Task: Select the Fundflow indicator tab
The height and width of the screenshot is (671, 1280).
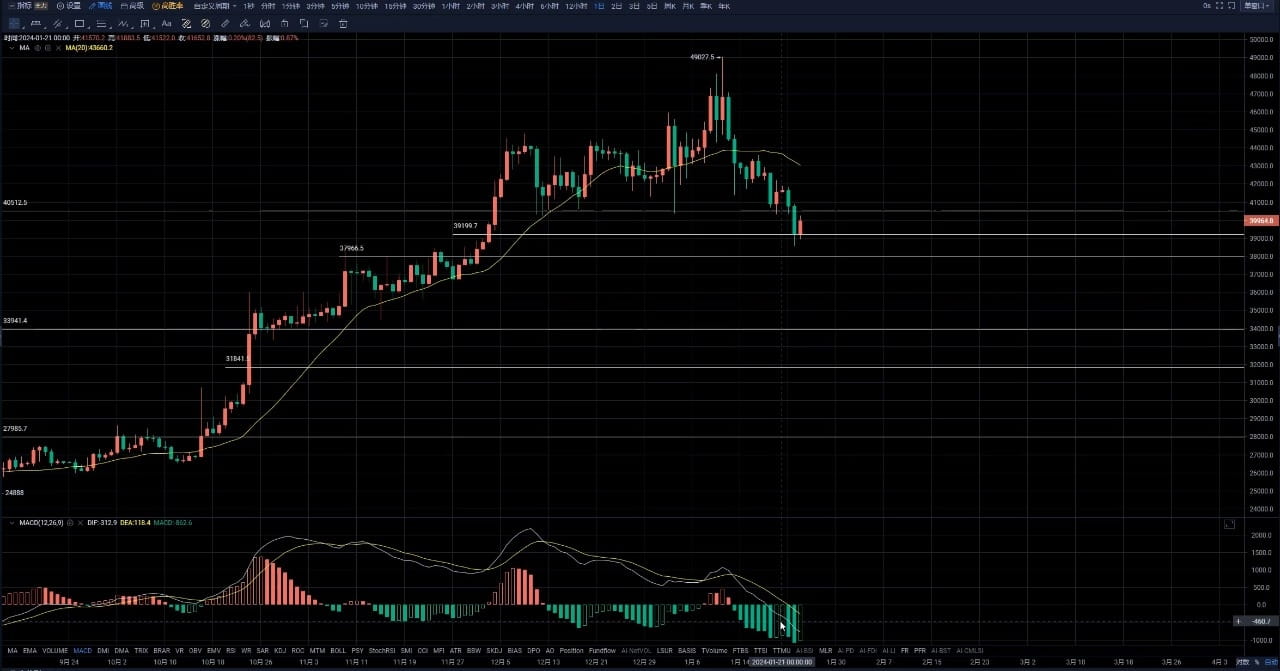Action: [x=602, y=650]
